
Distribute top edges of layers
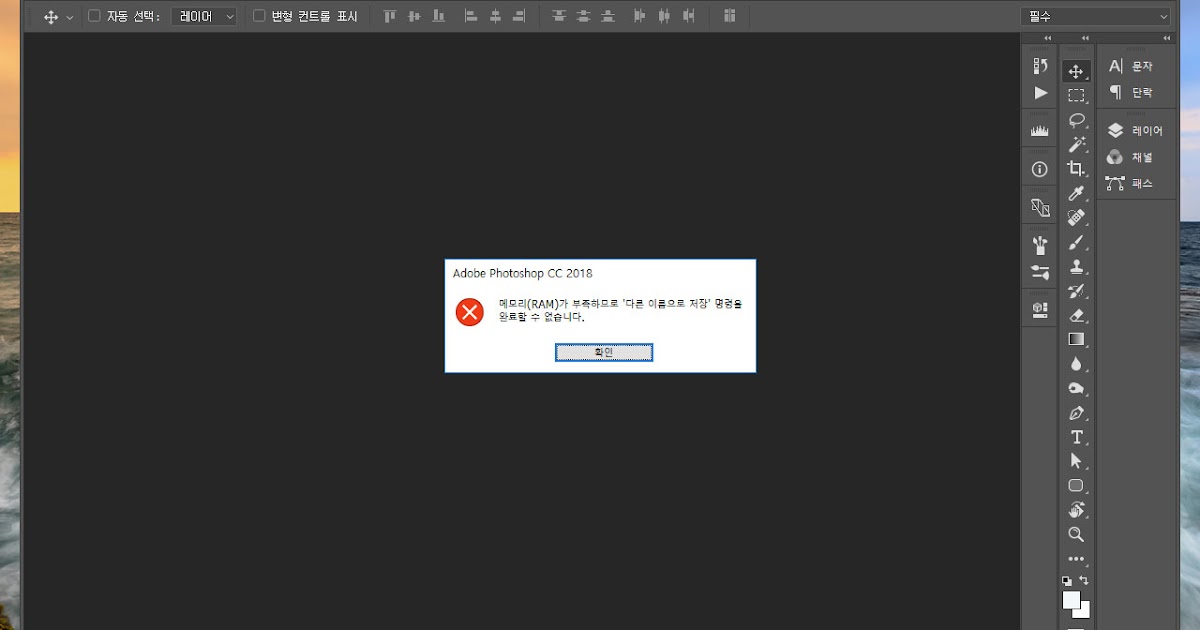(x=559, y=16)
